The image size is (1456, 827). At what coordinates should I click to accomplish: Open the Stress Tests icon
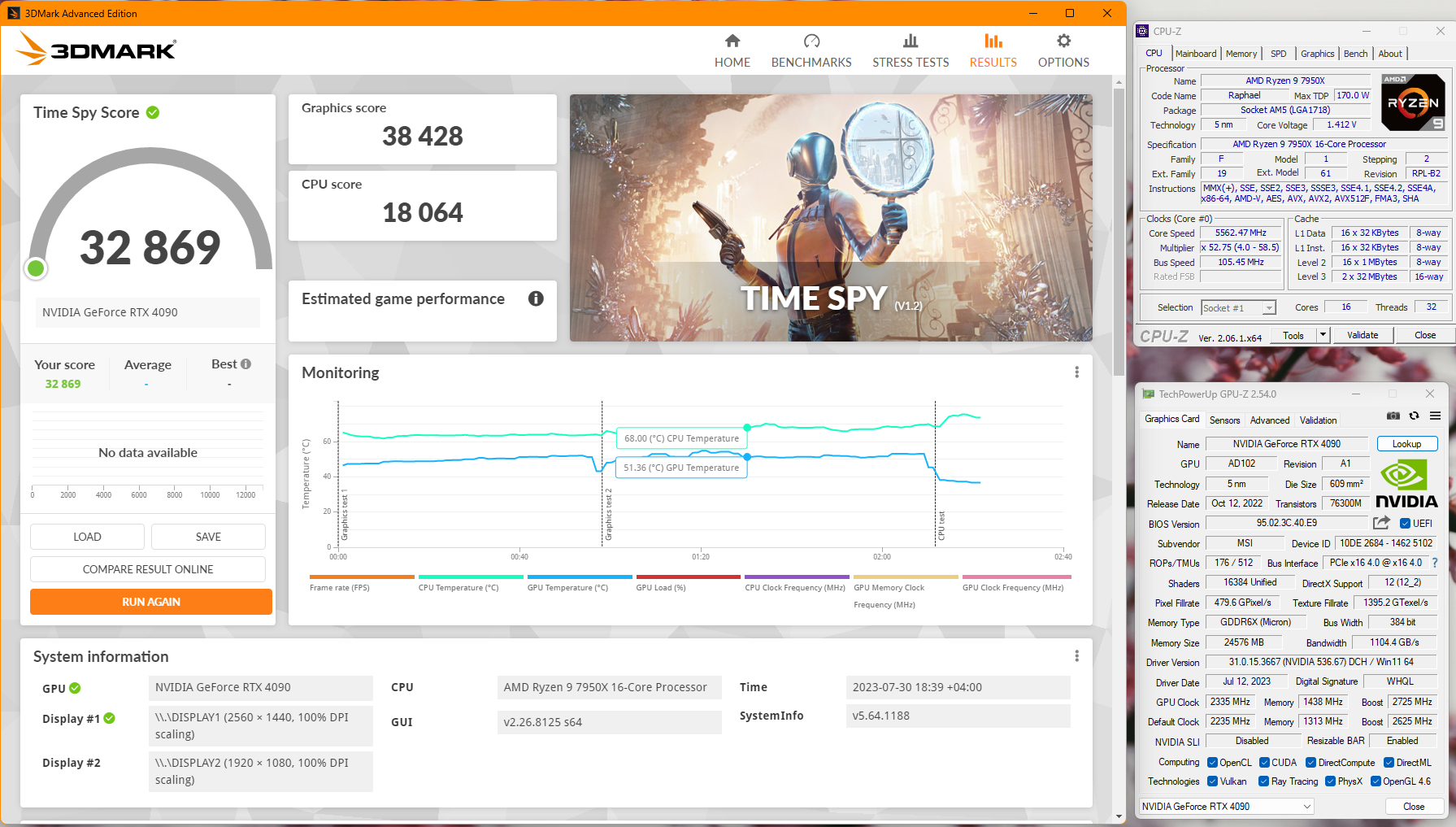click(910, 41)
